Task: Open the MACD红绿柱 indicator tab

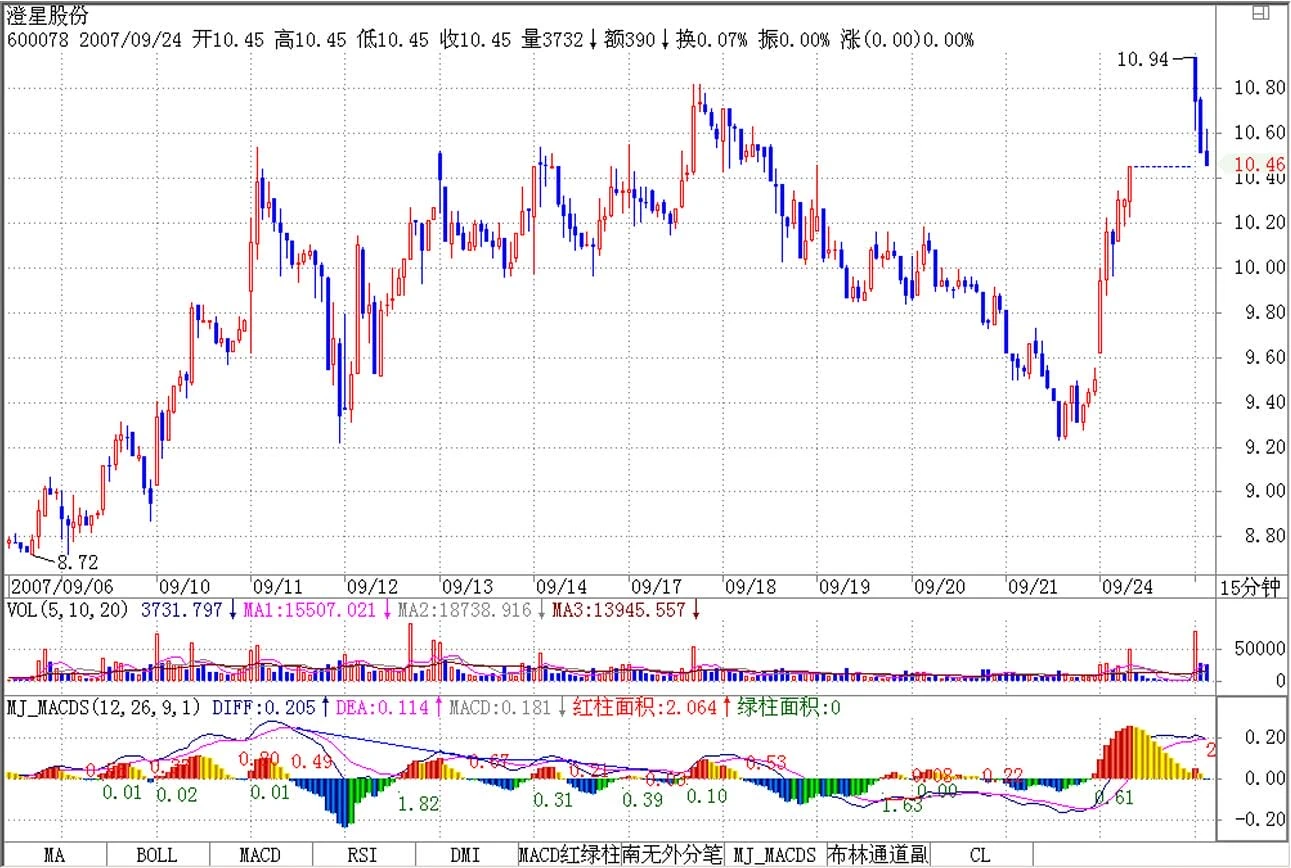Action: (x=569, y=856)
